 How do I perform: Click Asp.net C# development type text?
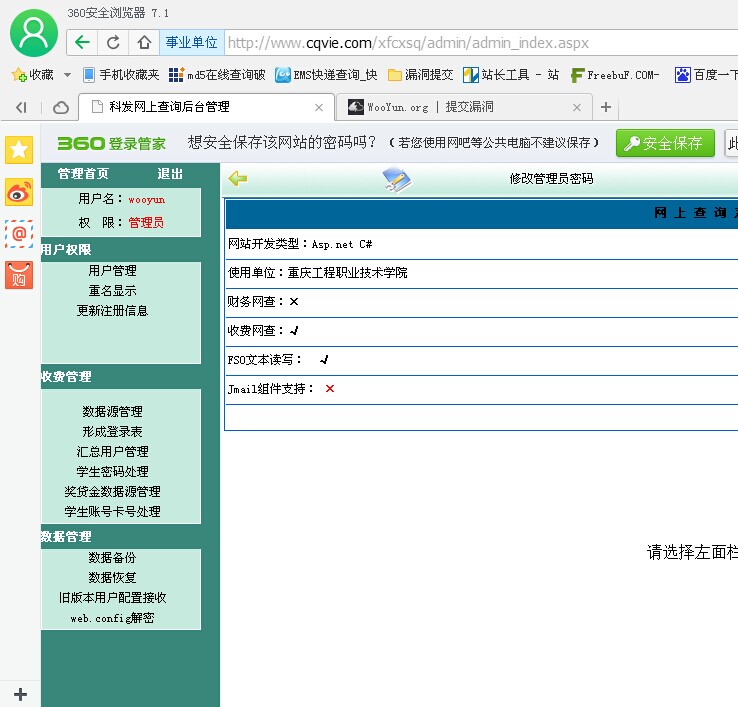pos(342,244)
